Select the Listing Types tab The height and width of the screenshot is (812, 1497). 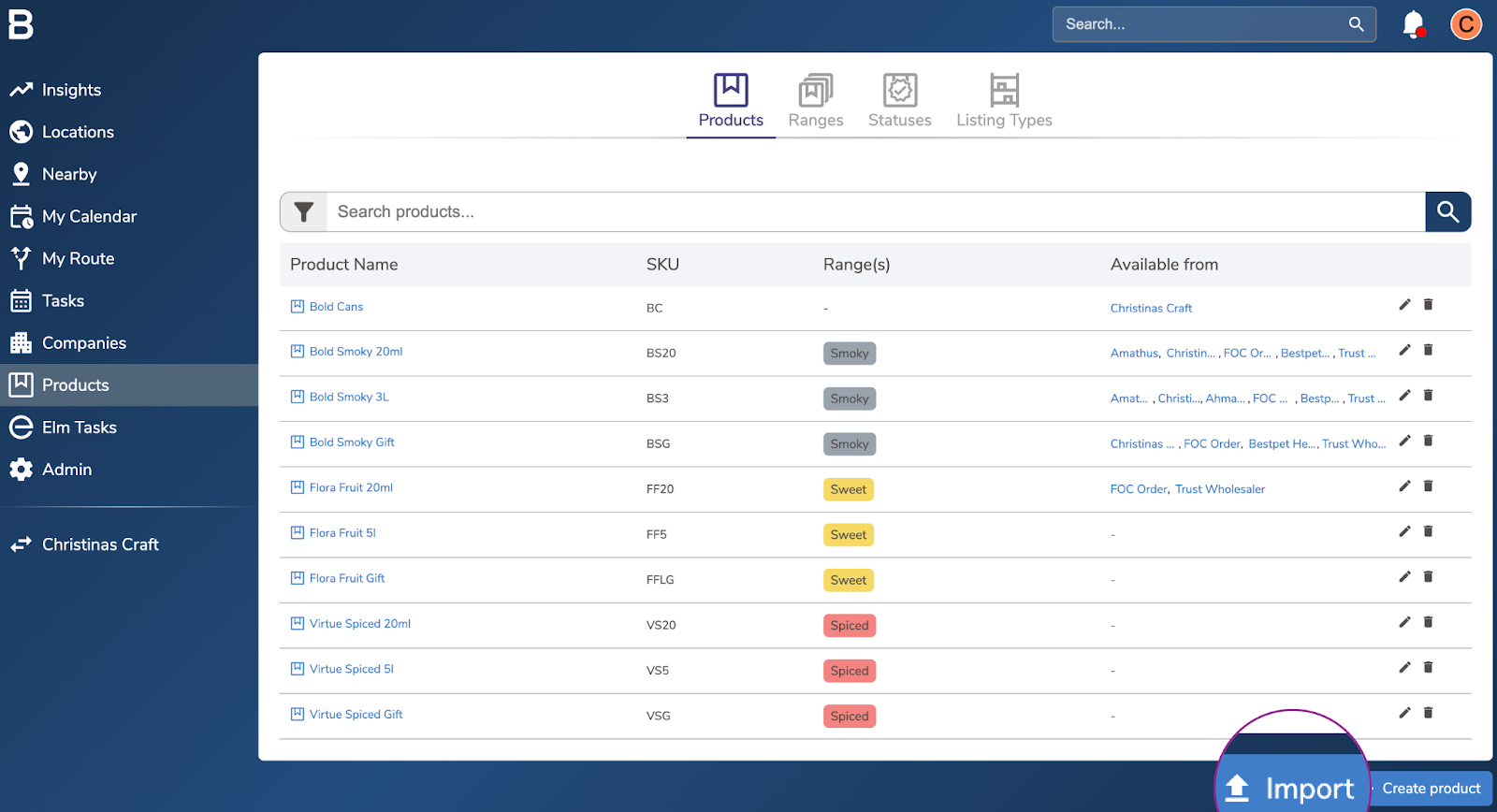[1004, 101]
